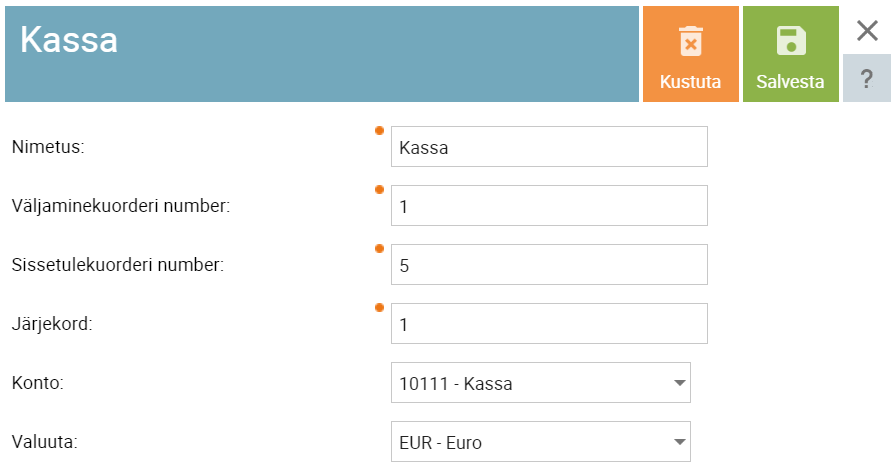
Task: Click the orange dot beside Väljaminekuorderi number field
Action: [379, 190]
